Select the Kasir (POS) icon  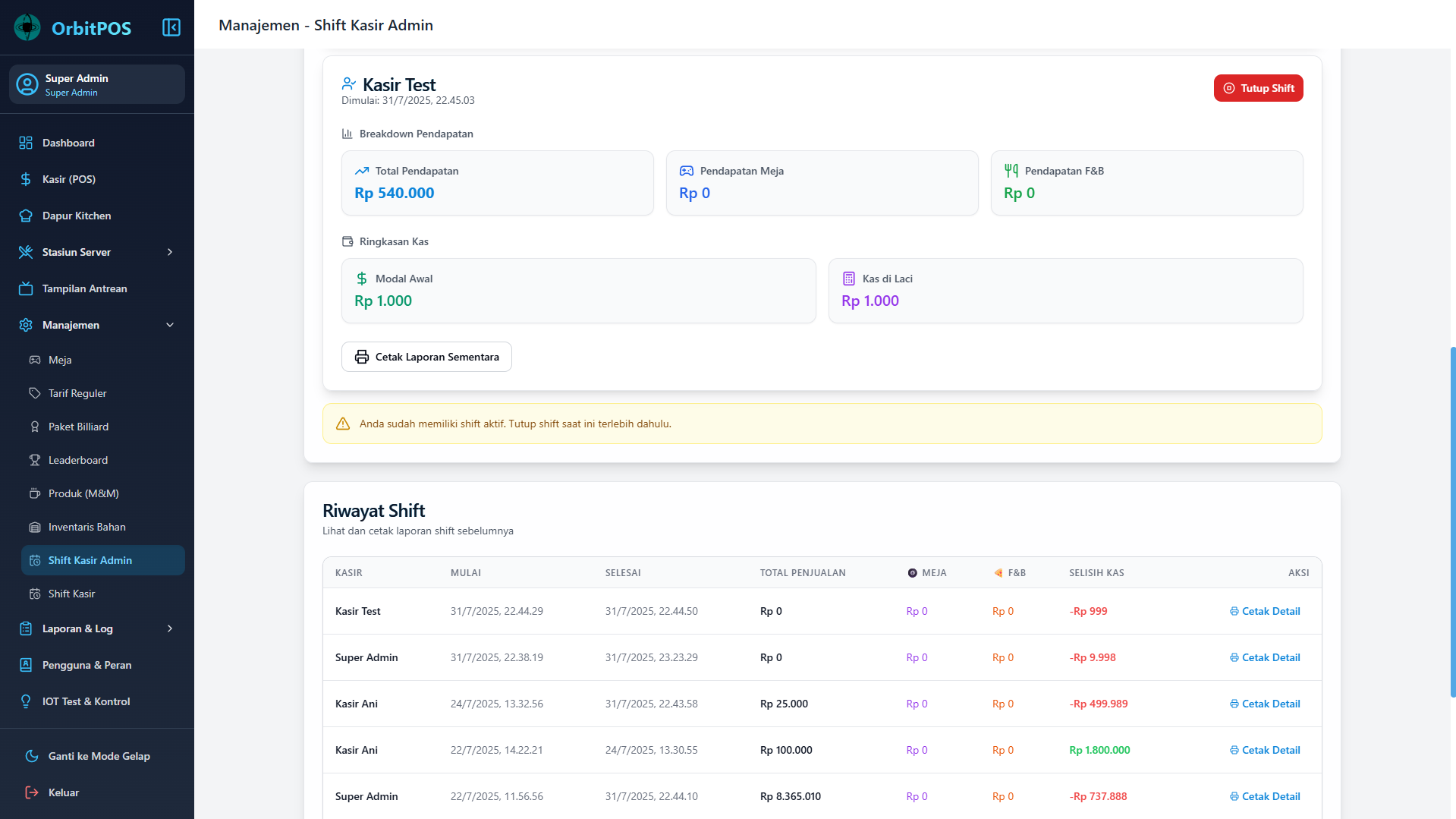(x=25, y=179)
